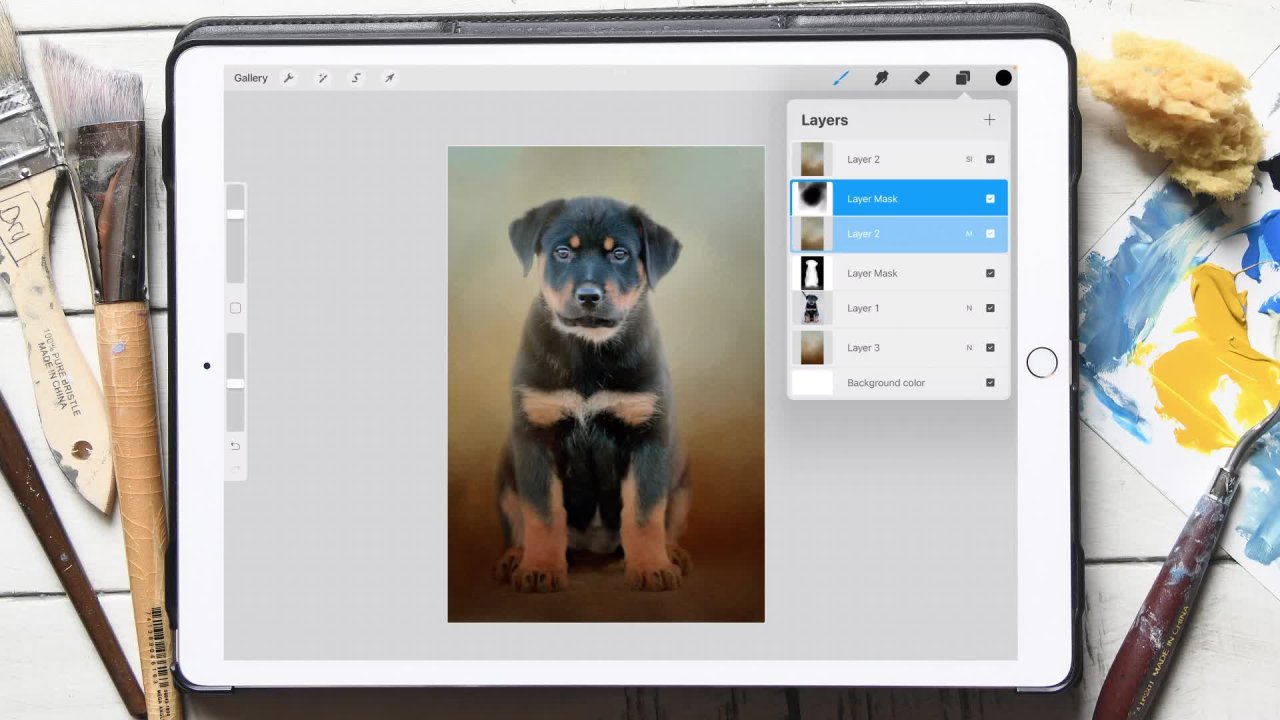Select the Smudge tool
The width and height of the screenshot is (1280, 720).
tap(881, 78)
